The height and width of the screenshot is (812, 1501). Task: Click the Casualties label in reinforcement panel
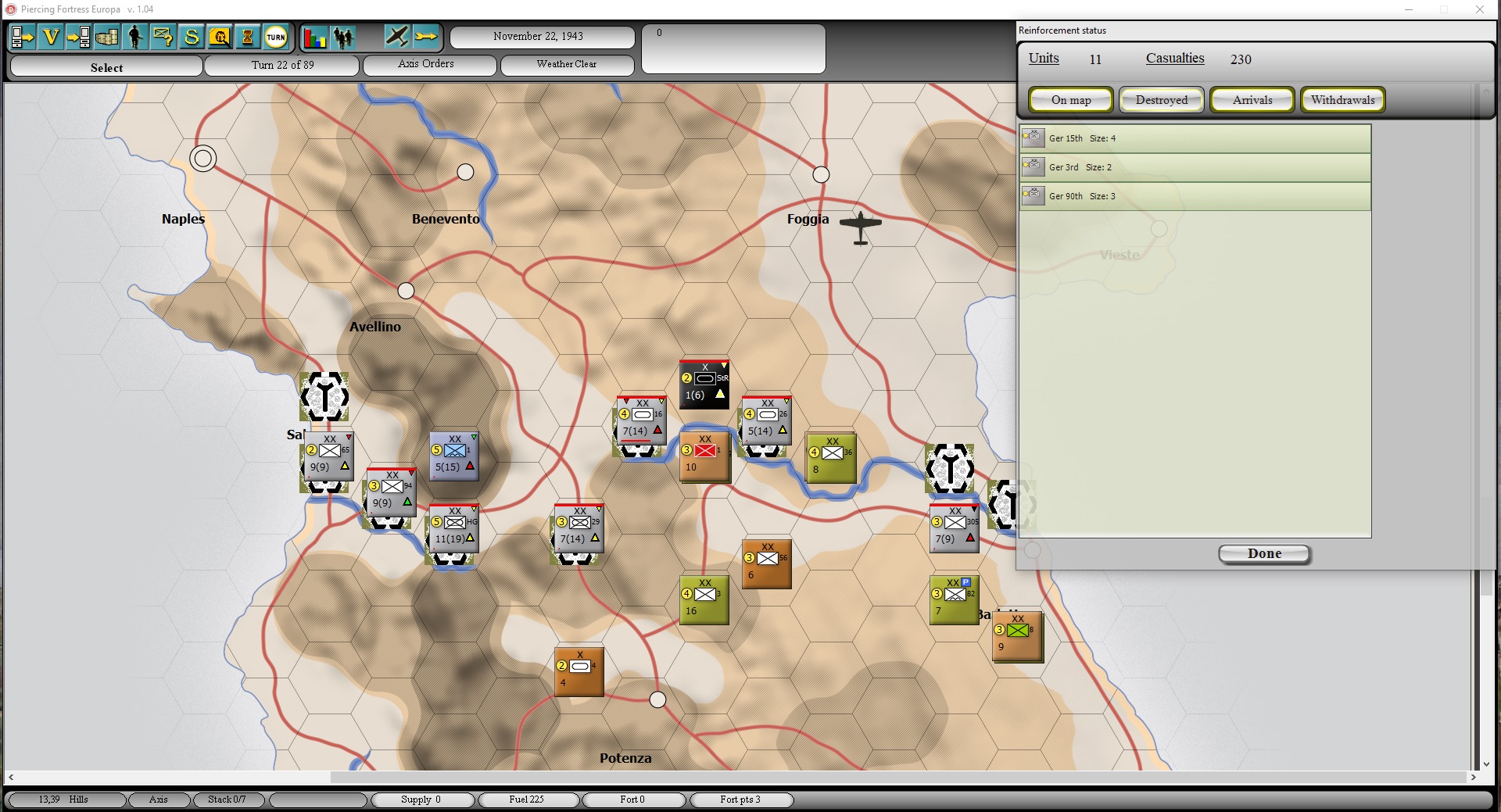[x=1175, y=58]
